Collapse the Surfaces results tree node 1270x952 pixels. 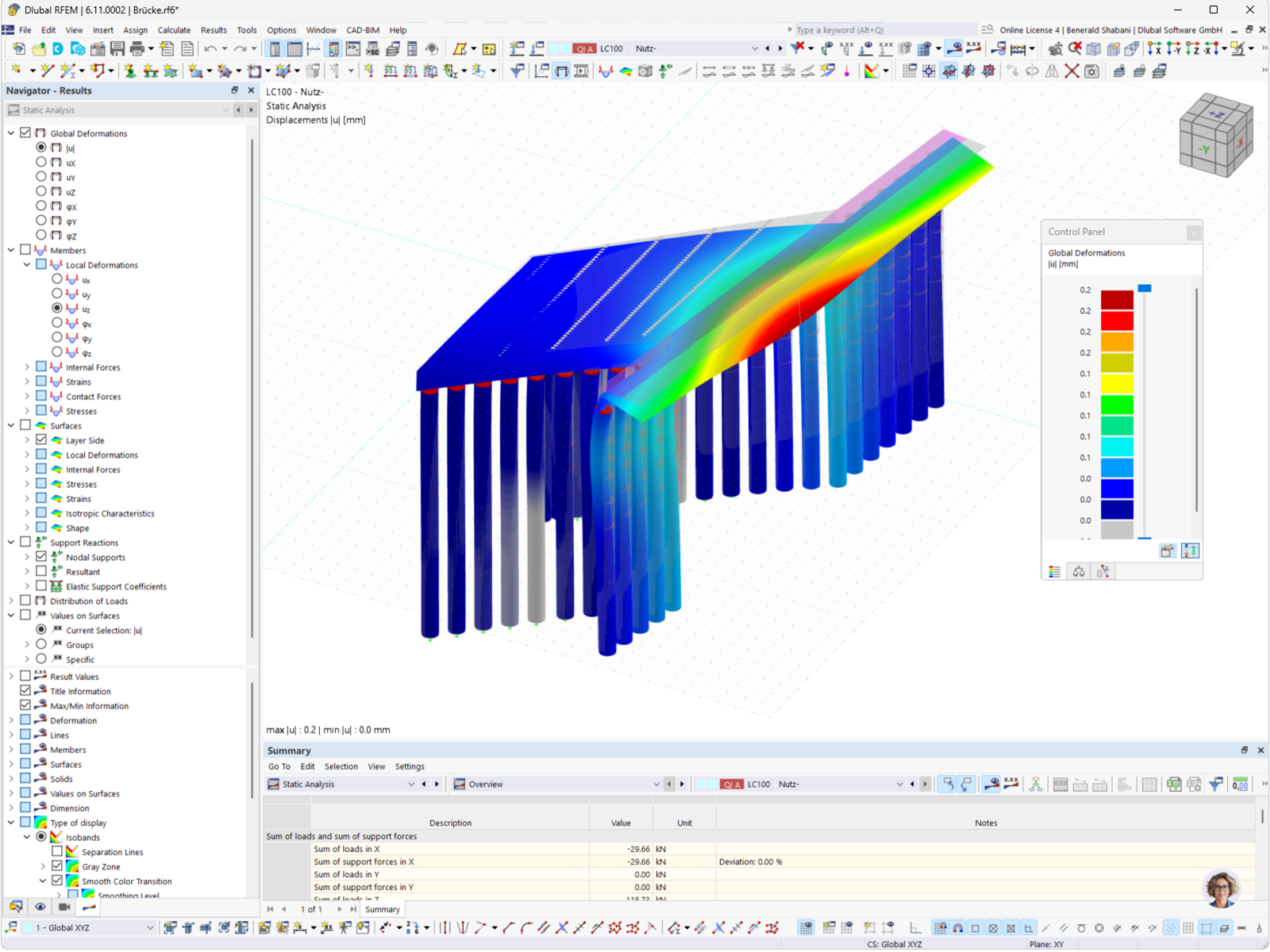[x=11, y=426]
